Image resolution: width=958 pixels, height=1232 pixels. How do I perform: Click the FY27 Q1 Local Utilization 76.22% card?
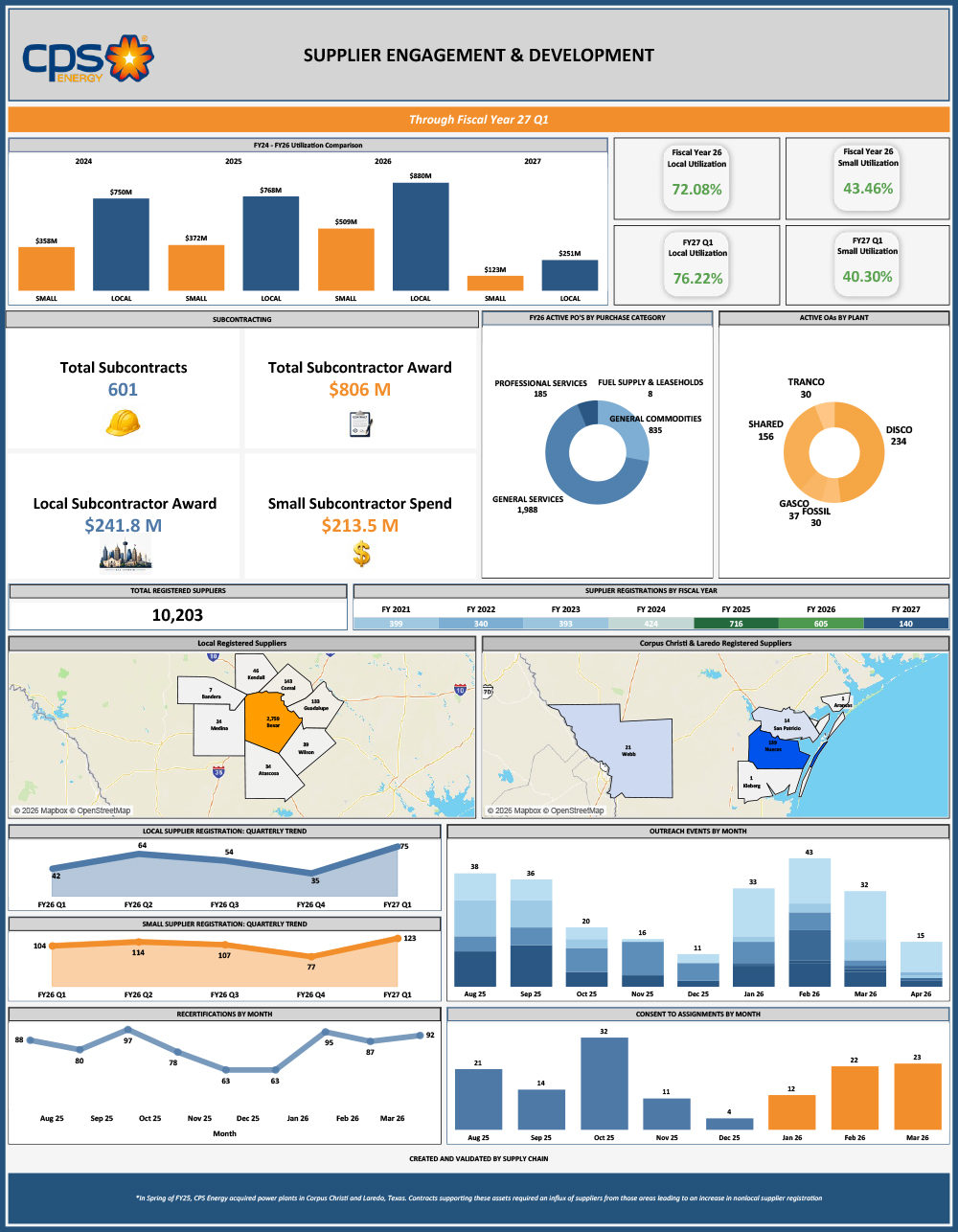[x=696, y=265]
